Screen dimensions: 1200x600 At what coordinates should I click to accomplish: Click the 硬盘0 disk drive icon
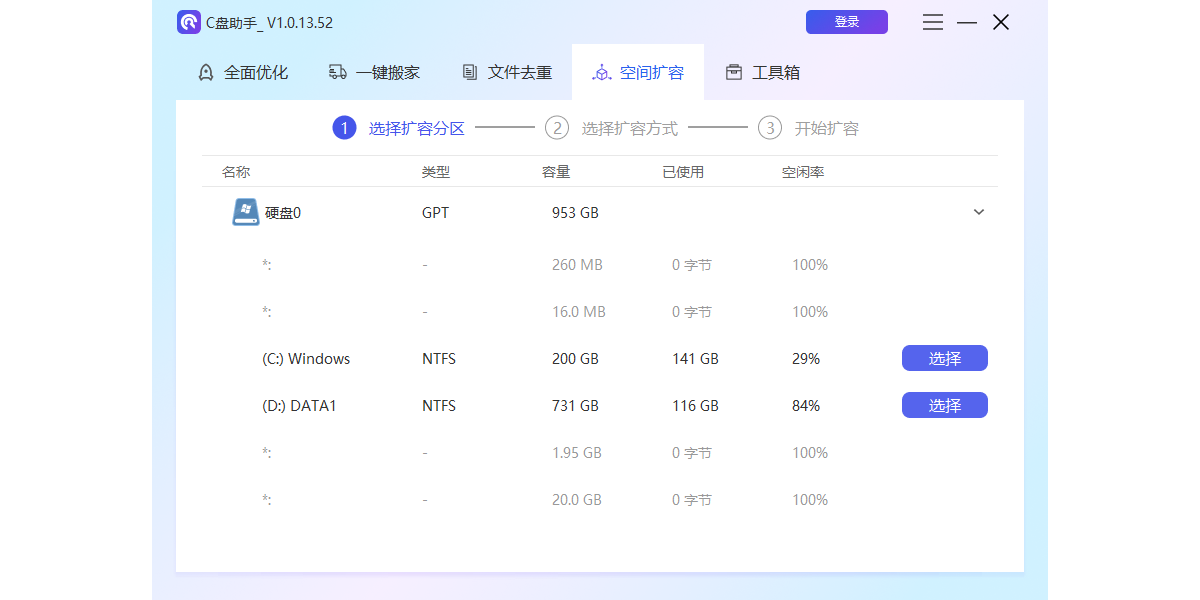coord(246,212)
